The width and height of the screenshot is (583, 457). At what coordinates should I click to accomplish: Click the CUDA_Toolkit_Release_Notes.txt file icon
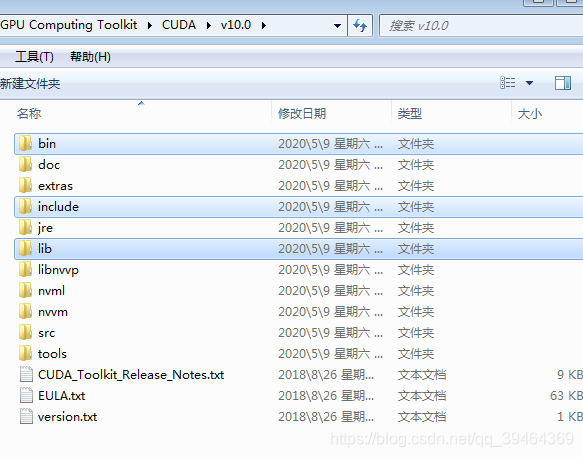tap(26, 374)
